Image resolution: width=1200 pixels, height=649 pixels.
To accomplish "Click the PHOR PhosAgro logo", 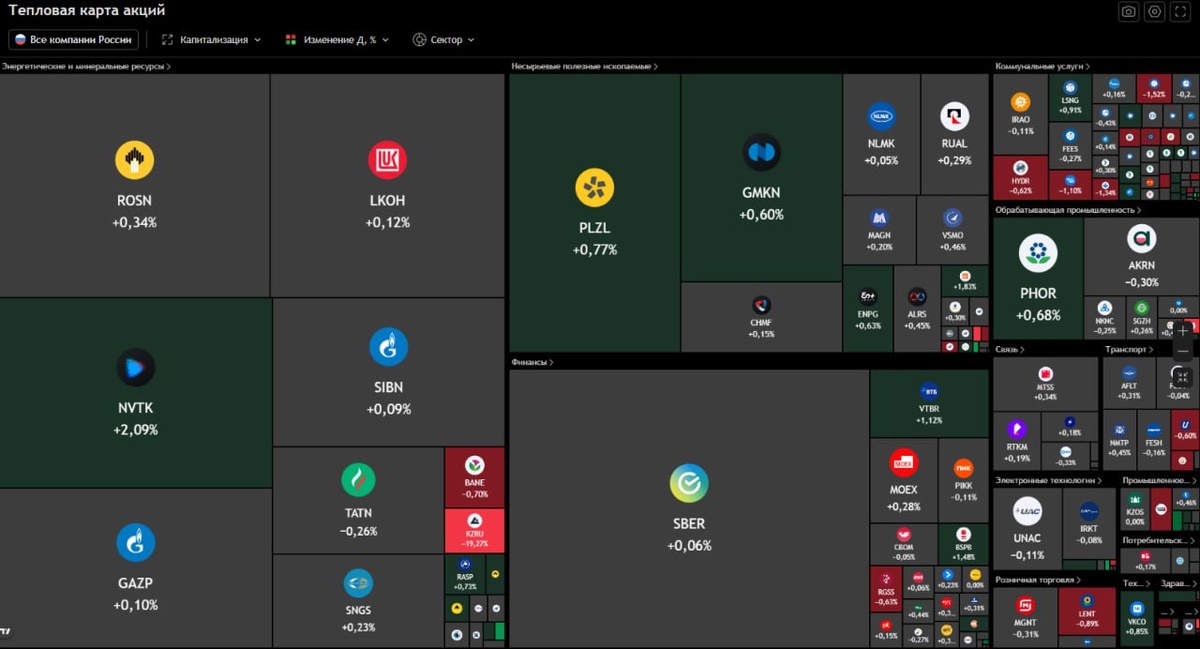I will click(1038, 253).
